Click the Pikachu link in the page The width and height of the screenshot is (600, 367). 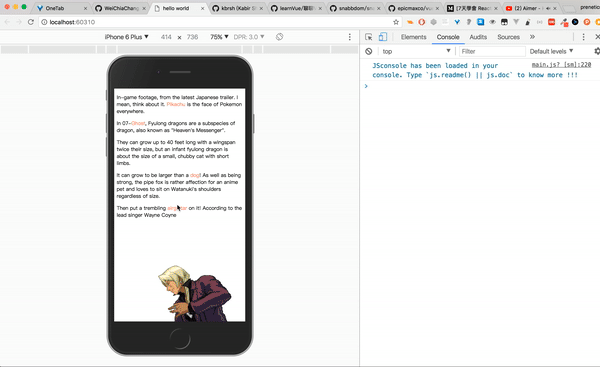[176, 104]
